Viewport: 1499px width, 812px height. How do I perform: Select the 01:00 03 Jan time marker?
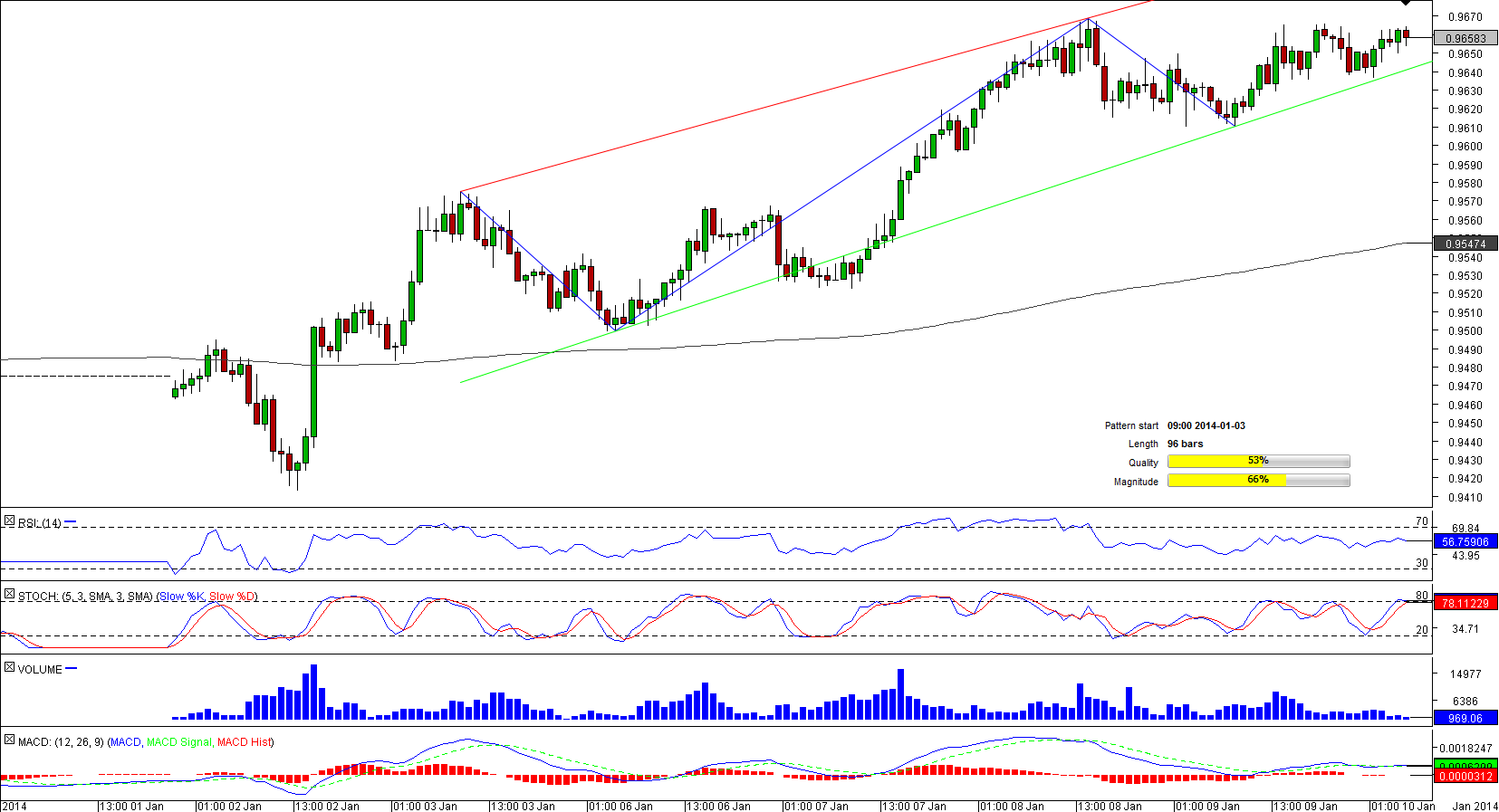[426, 806]
